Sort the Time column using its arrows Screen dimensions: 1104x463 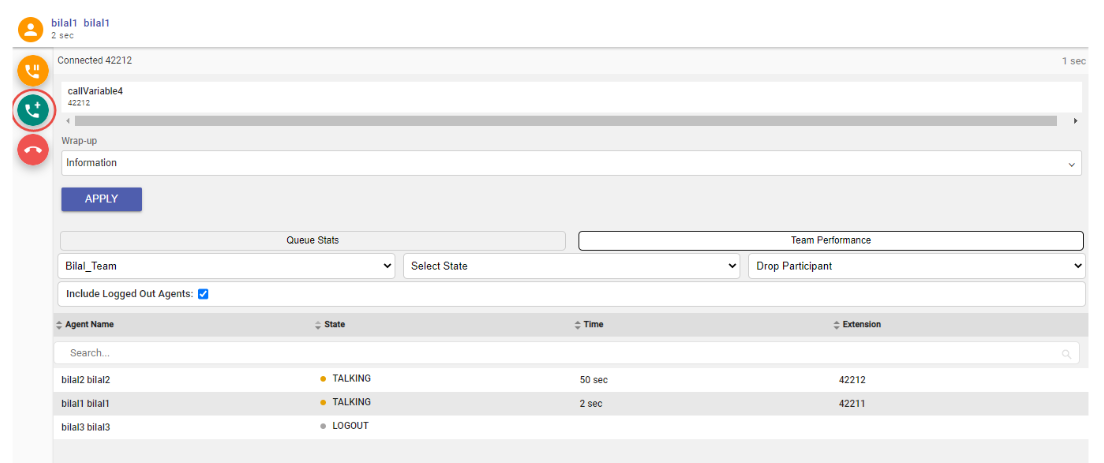577,325
